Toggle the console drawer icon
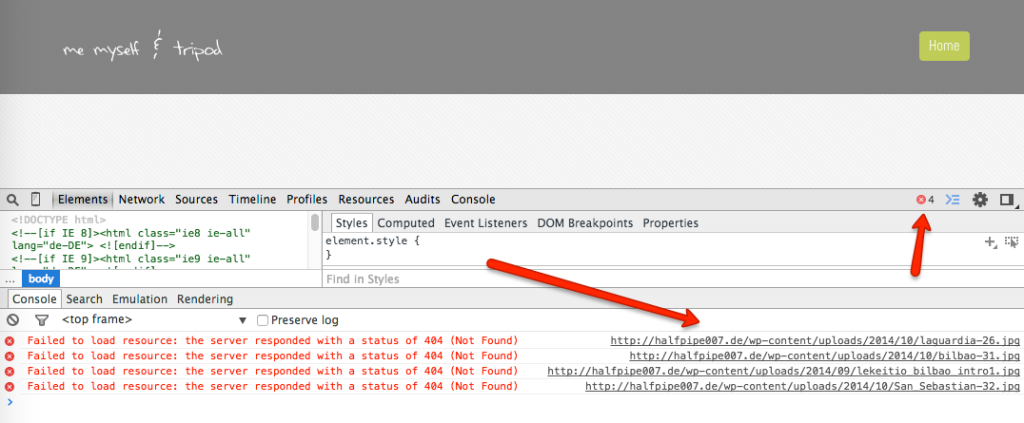 (953, 200)
